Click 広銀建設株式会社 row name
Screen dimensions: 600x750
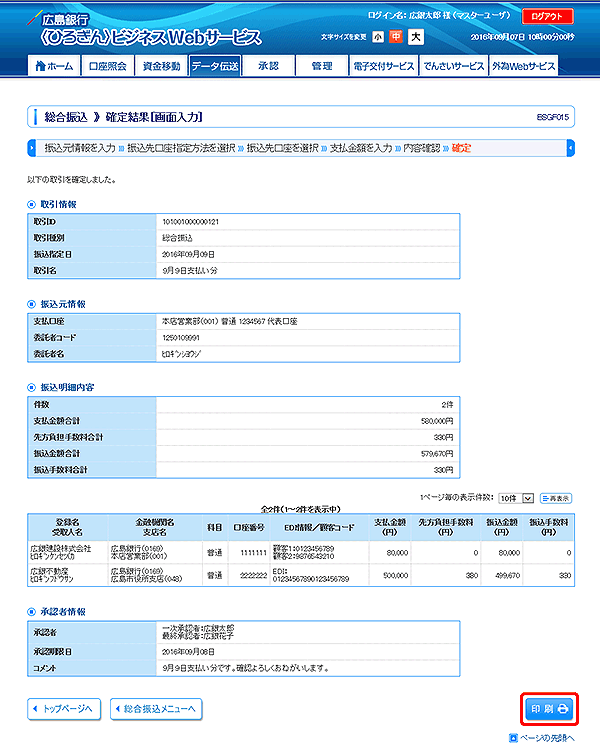click(x=60, y=549)
